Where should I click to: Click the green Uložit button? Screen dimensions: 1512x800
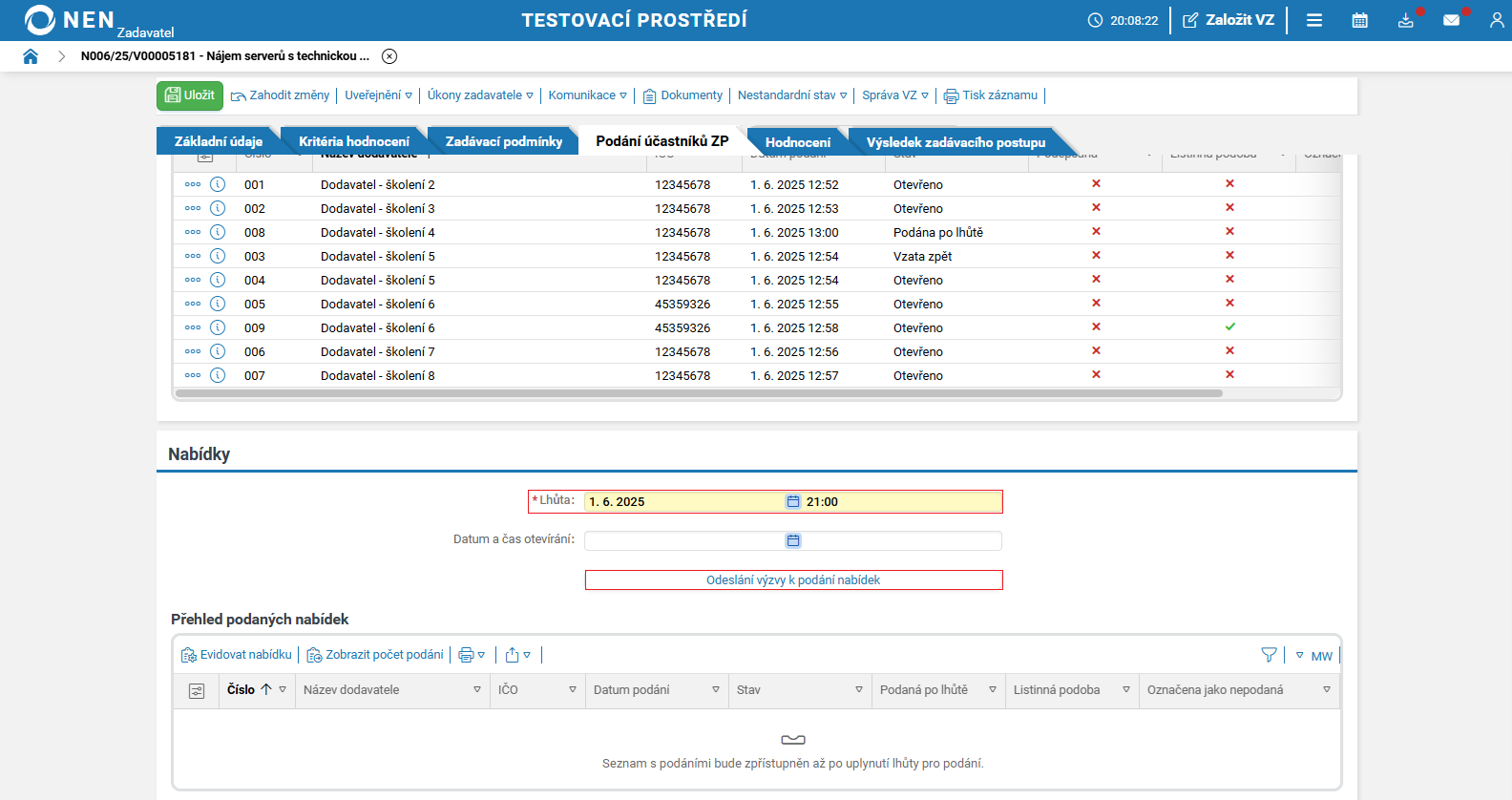click(190, 95)
